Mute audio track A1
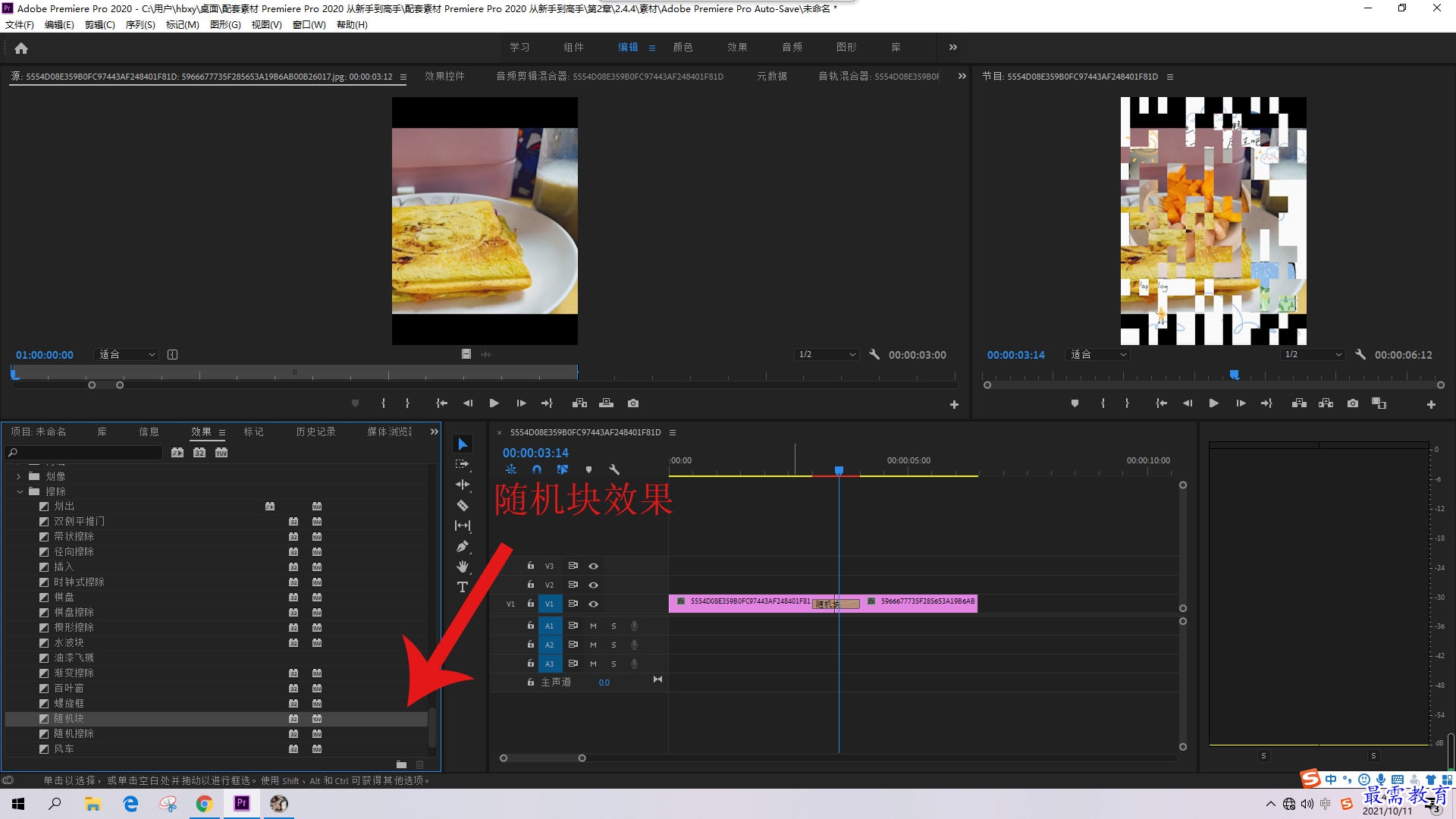The image size is (1456, 819). 593,626
